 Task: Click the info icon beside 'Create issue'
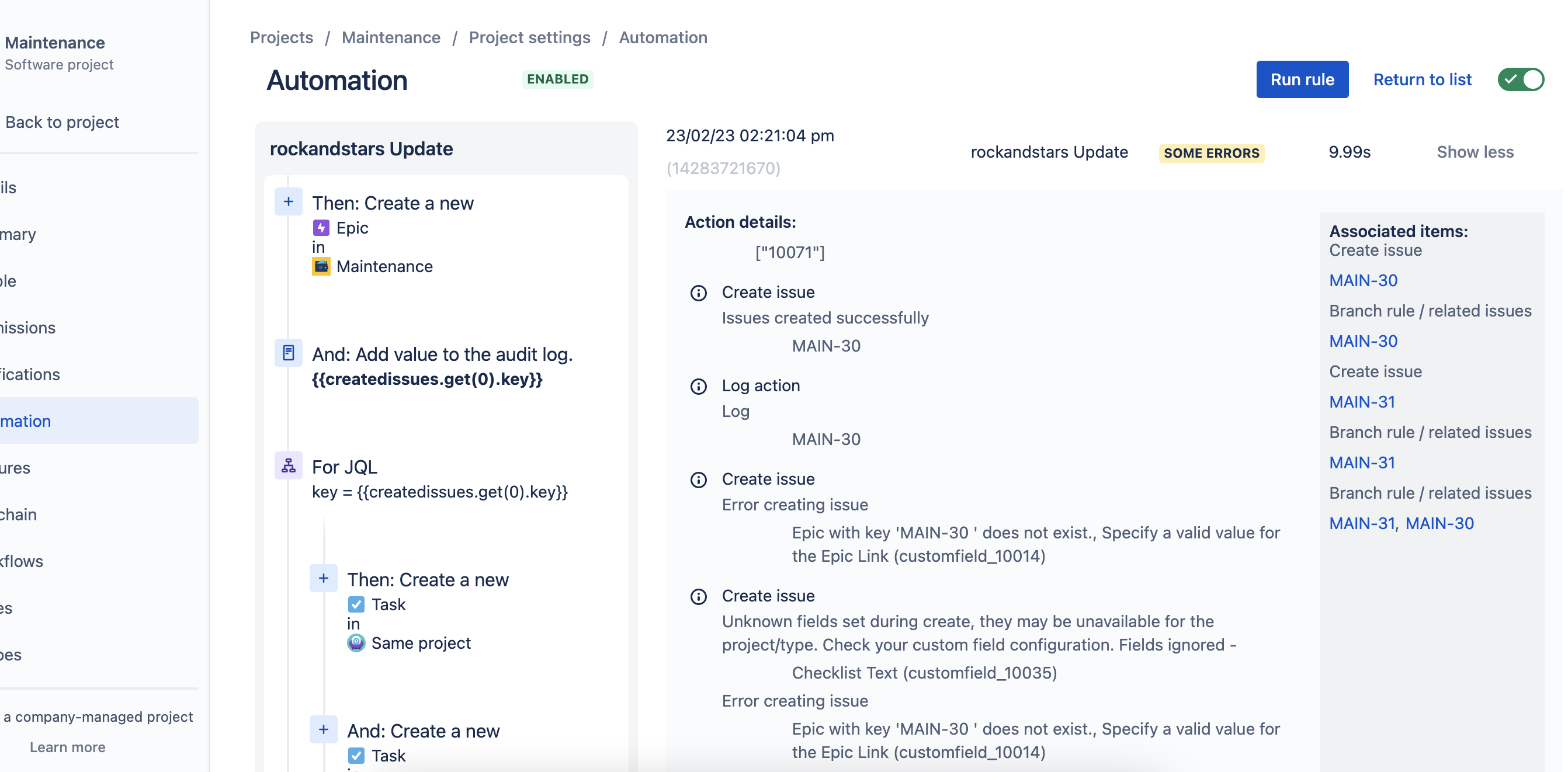tap(698, 293)
